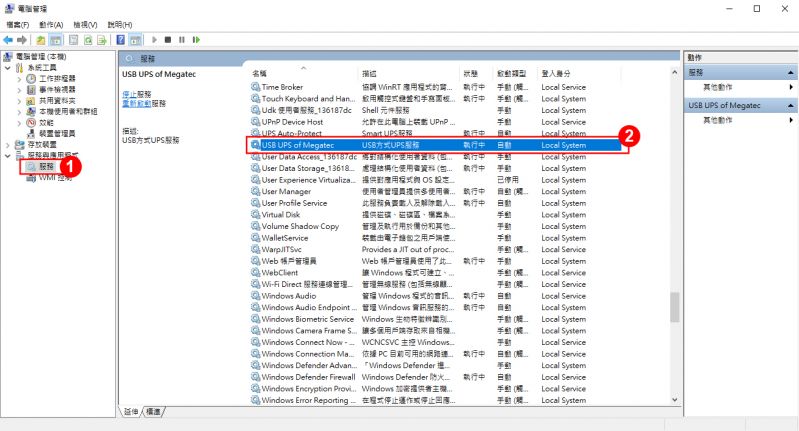
Task: Open the 動作(A) menu
Action: point(50,24)
